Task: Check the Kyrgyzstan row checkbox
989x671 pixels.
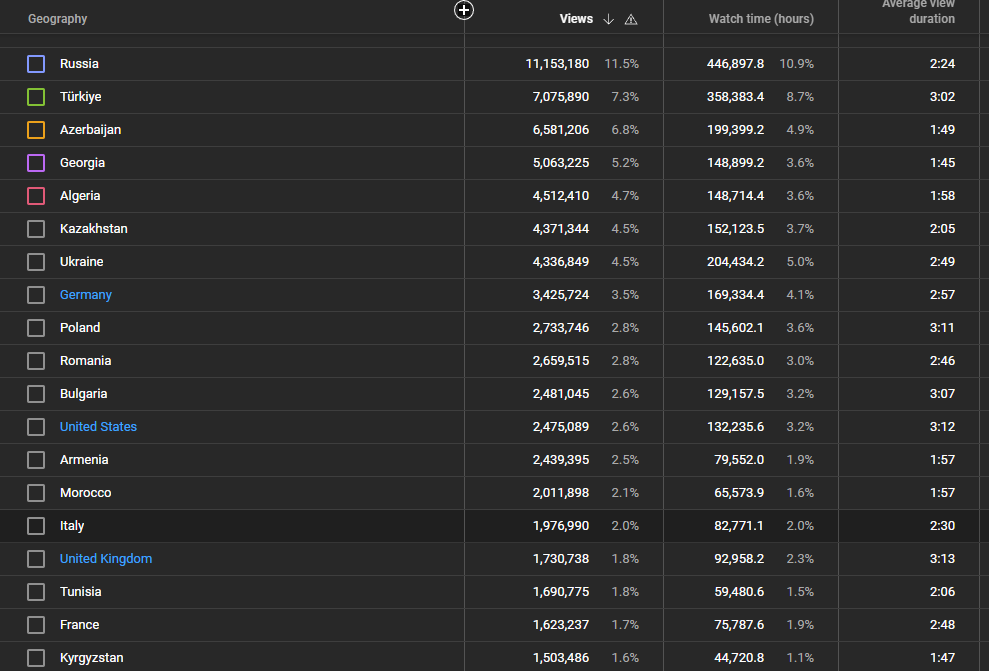Action: [x=36, y=658]
